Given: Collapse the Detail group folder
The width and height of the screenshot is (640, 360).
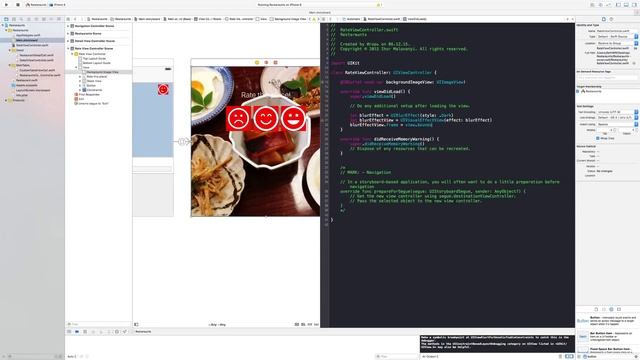Looking at the screenshot, I should [x=10, y=50].
